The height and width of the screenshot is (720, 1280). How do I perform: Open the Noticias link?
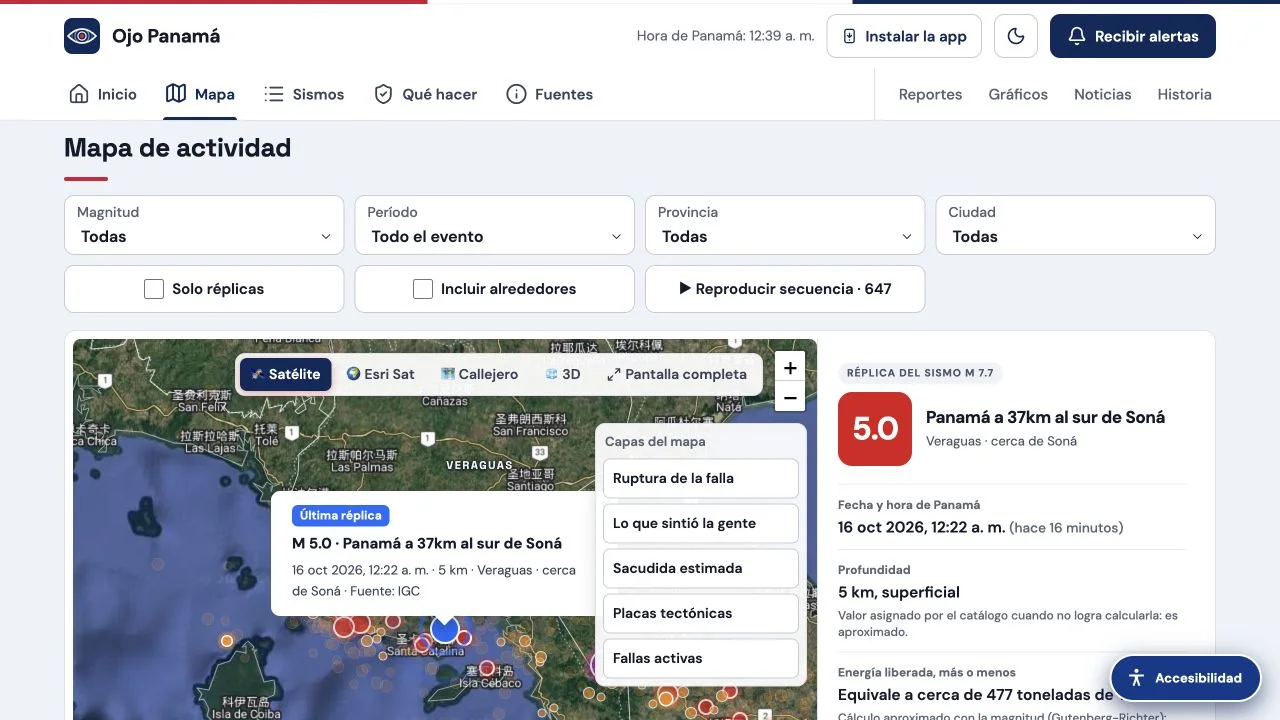pyautogui.click(x=1103, y=94)
